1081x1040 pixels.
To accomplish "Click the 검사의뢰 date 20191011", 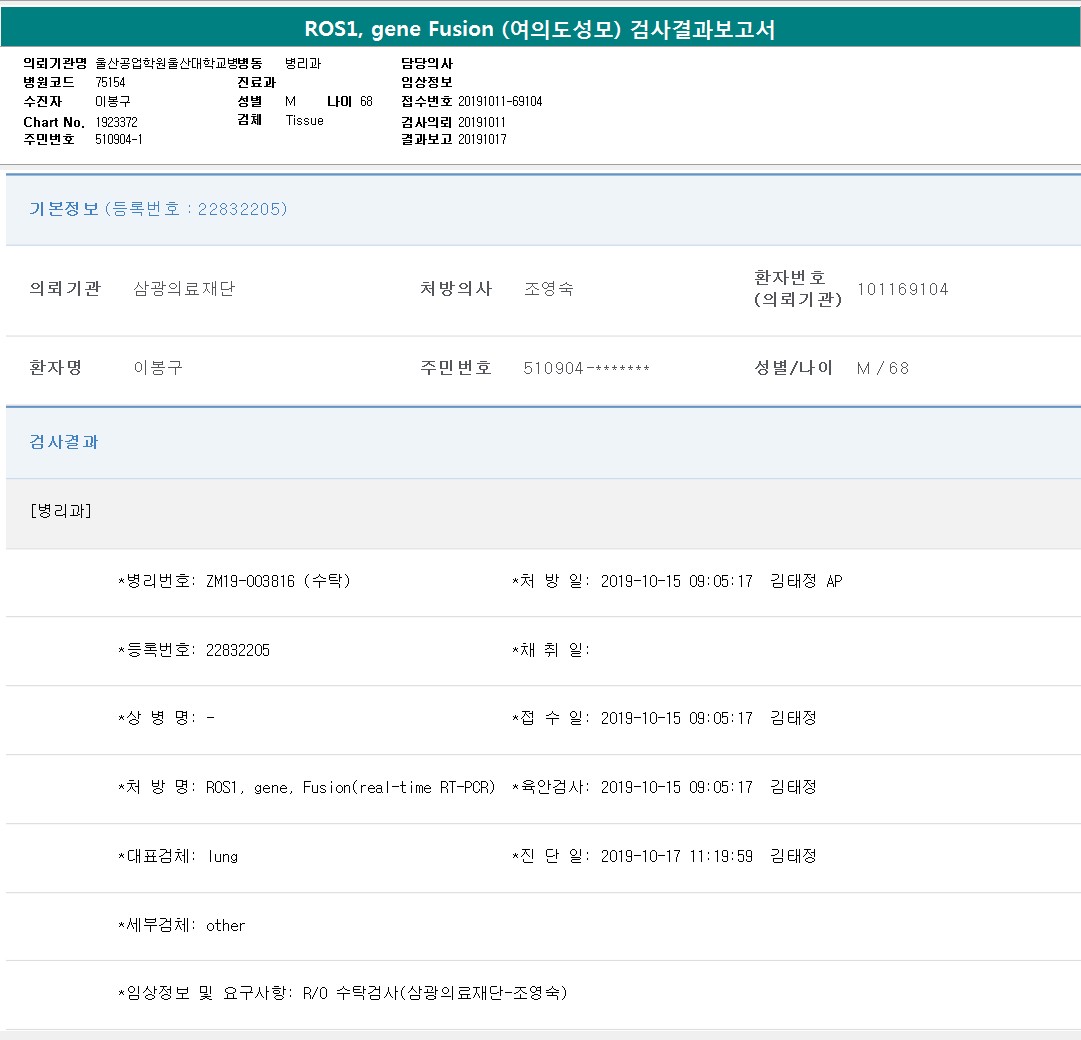I will tap(482, 121).
